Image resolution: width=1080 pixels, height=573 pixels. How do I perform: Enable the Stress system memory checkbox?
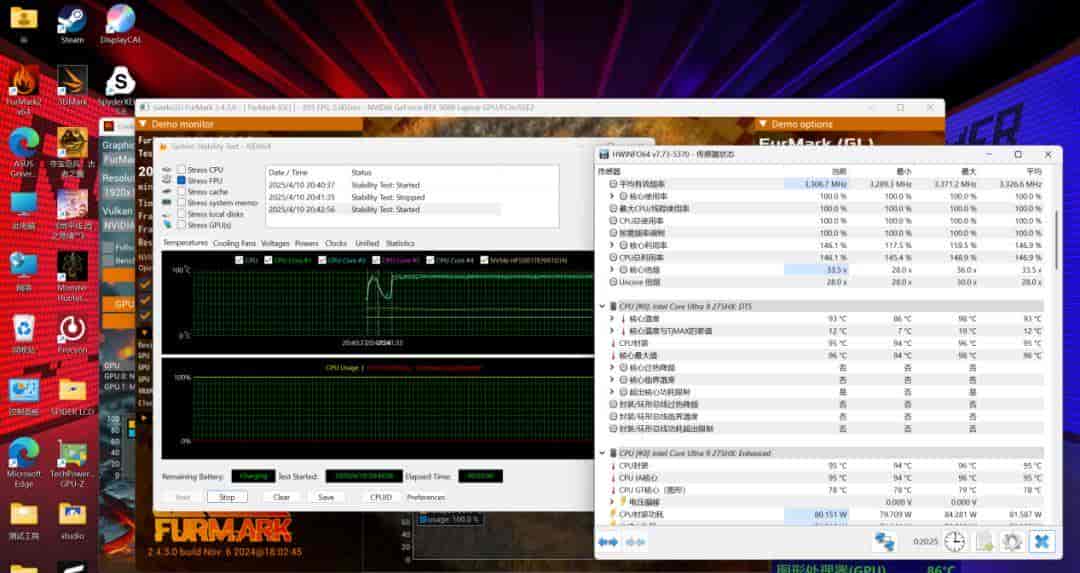pos(181,202)
